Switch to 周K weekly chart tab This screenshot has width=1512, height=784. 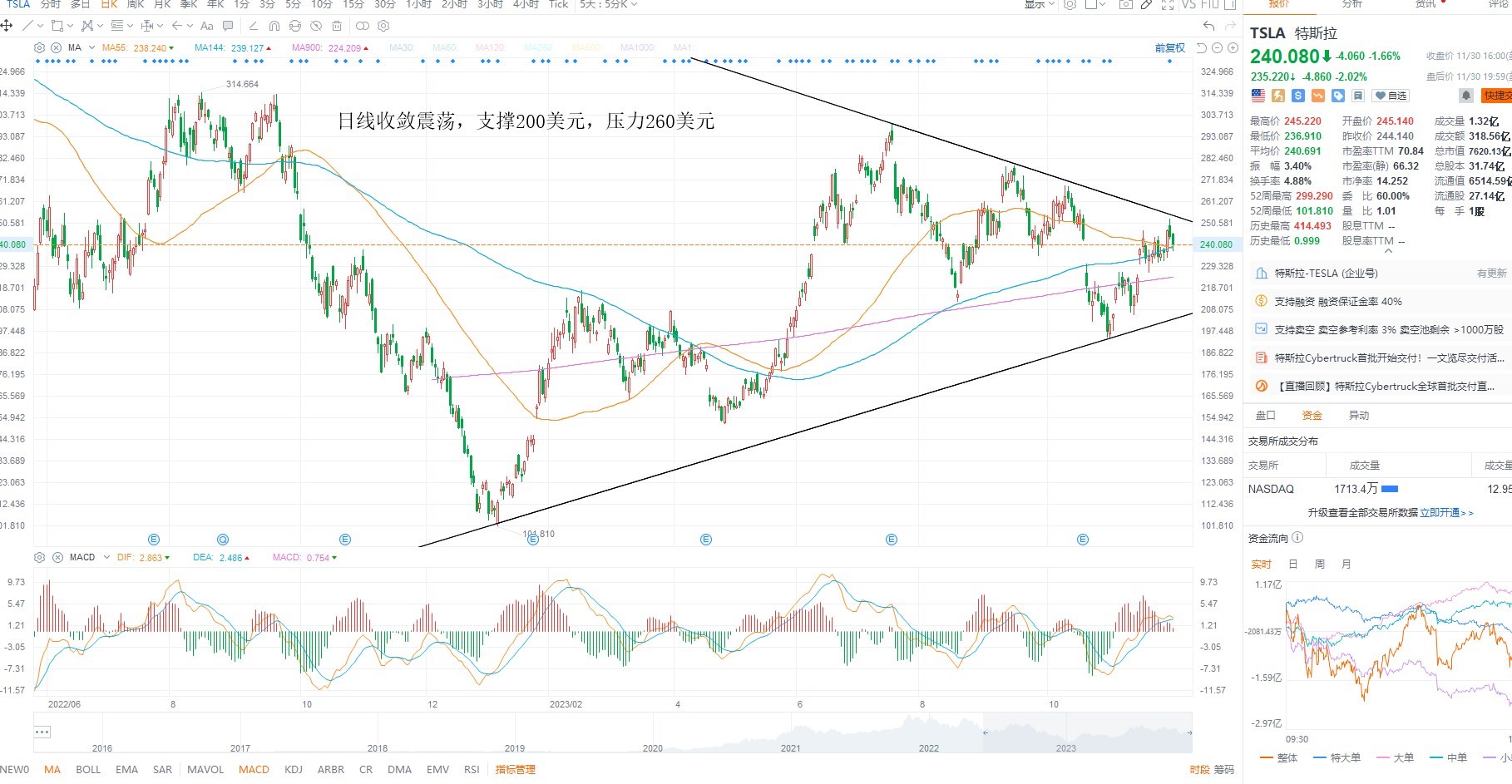click(x=136, y=4)
